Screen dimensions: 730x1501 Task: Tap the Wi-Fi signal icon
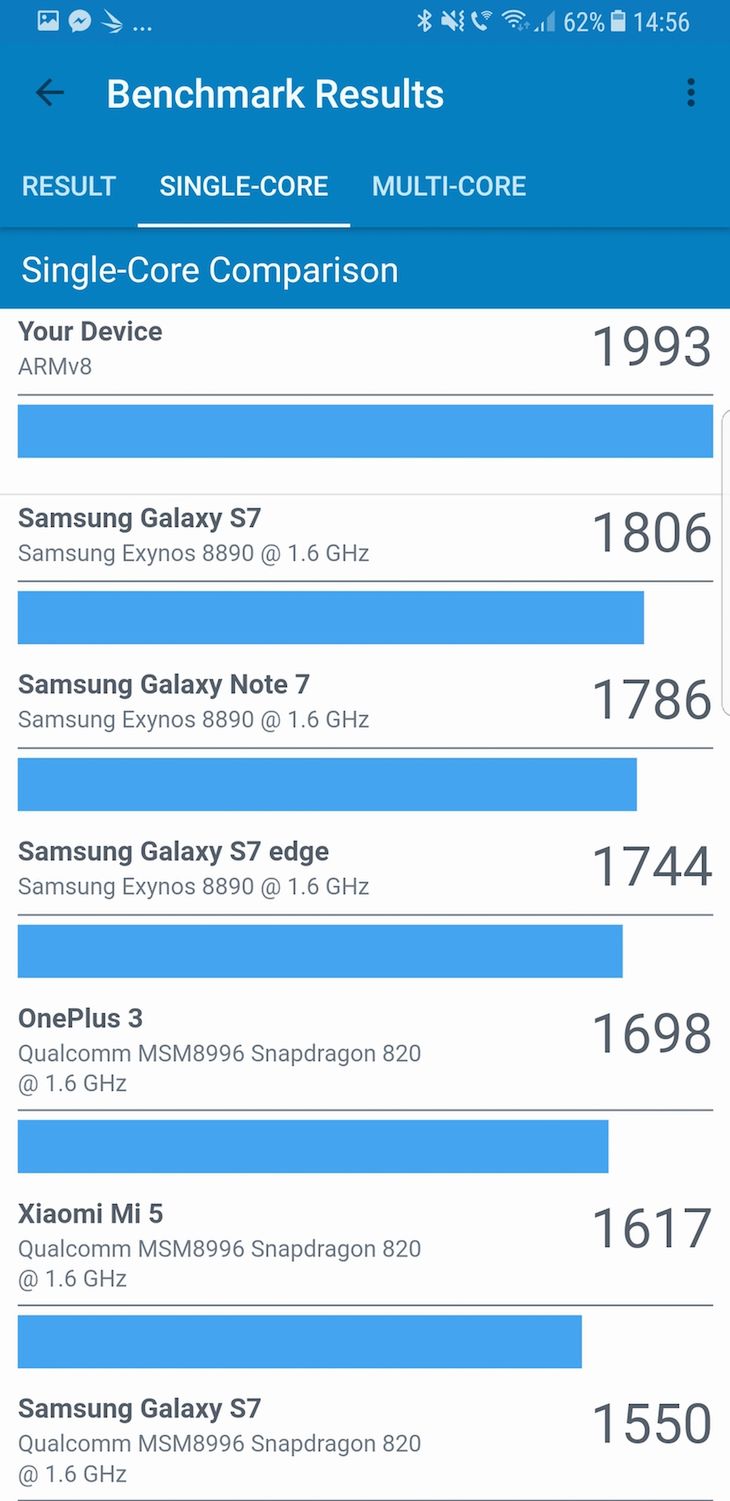point(514,21)
